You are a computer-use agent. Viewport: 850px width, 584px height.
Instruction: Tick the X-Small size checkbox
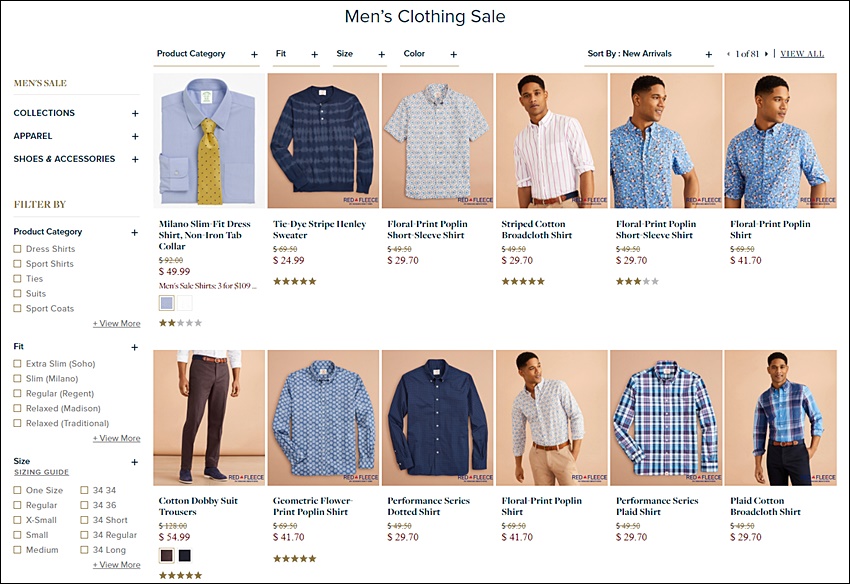(17, 520)
